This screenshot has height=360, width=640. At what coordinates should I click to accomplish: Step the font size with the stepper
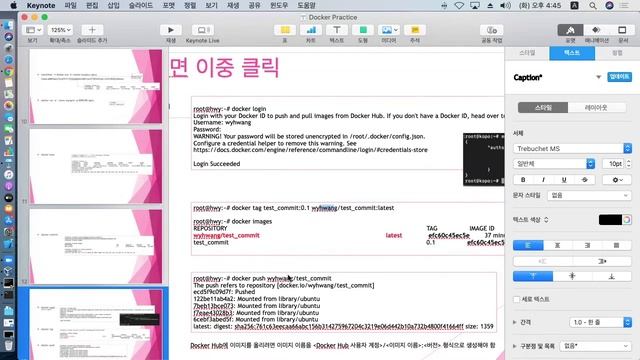point(629,164)
